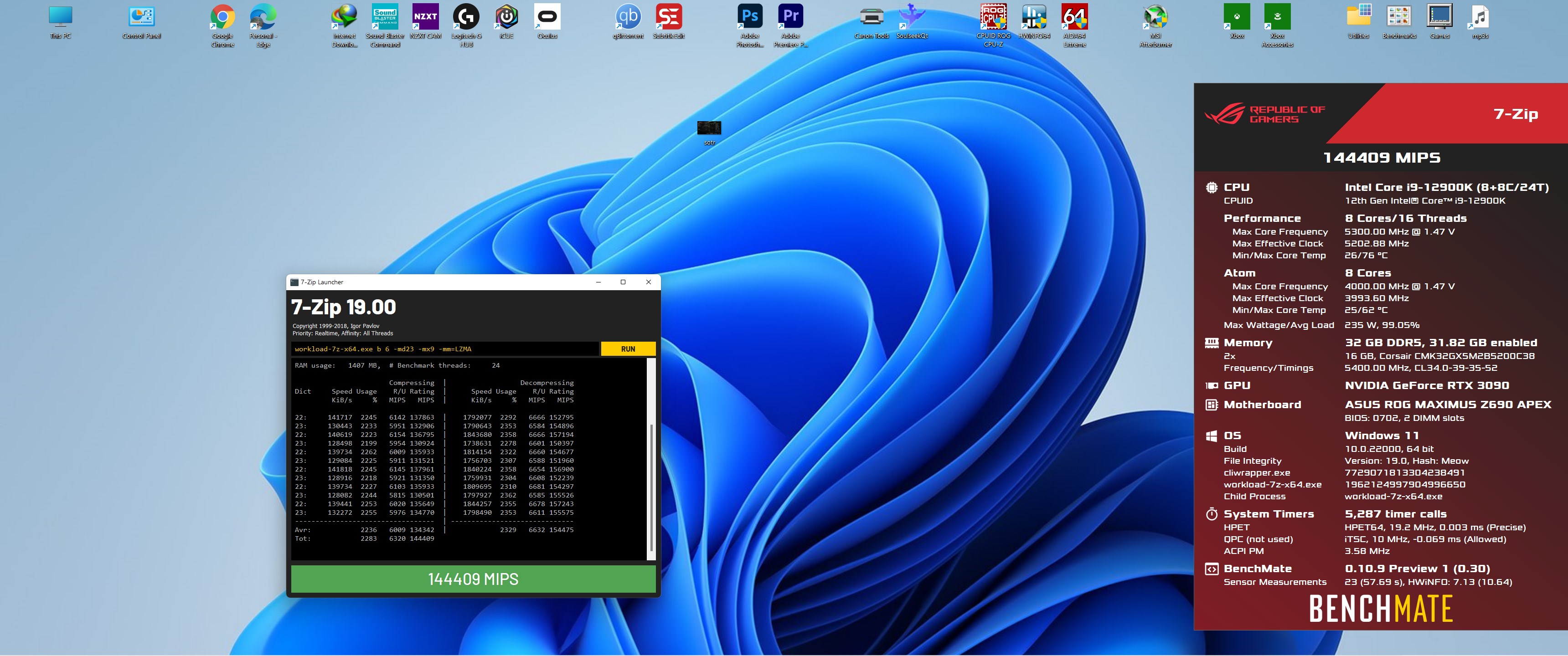Open the Oculus desktop shortcut
Image resolution: width=1568 pixels, height=656 pixels.
coord(547,22)
